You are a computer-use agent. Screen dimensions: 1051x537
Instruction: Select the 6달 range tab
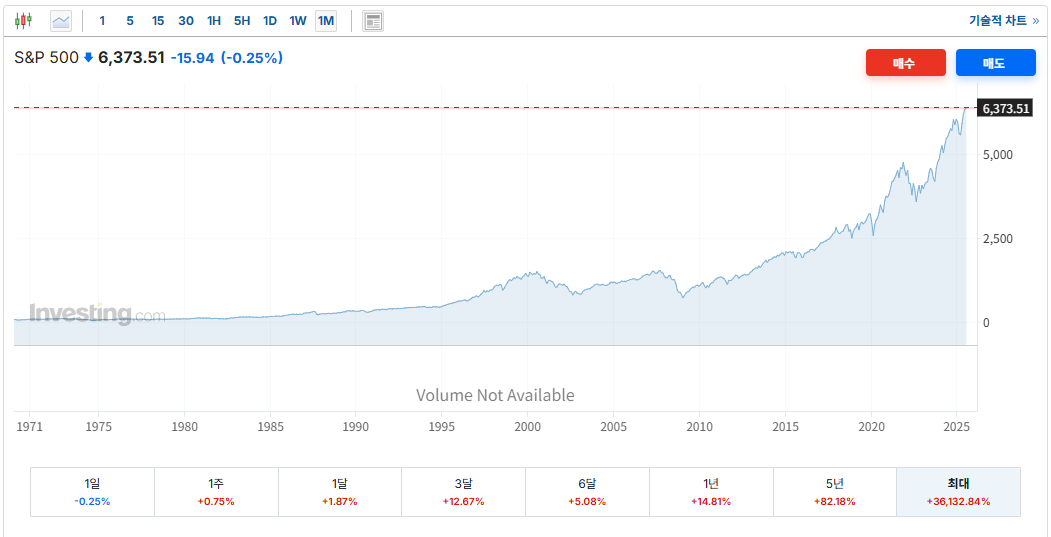(x=587, y=492)
